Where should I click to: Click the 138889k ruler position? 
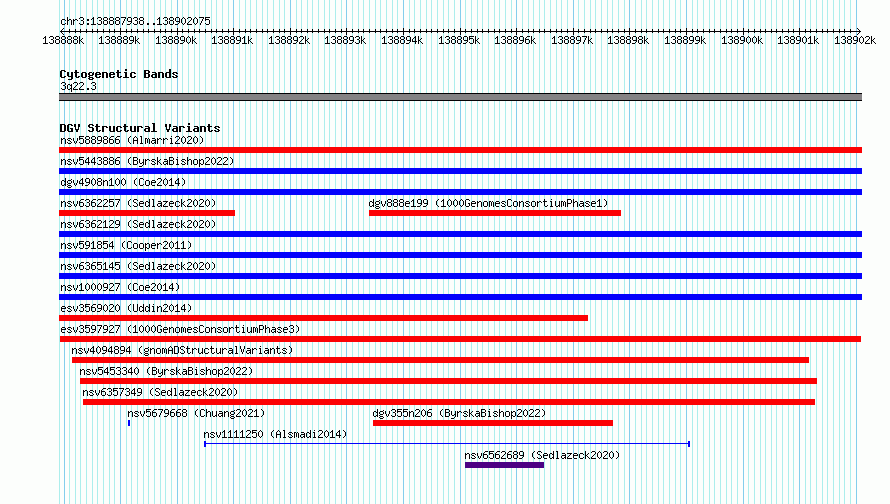click(119, 40)
